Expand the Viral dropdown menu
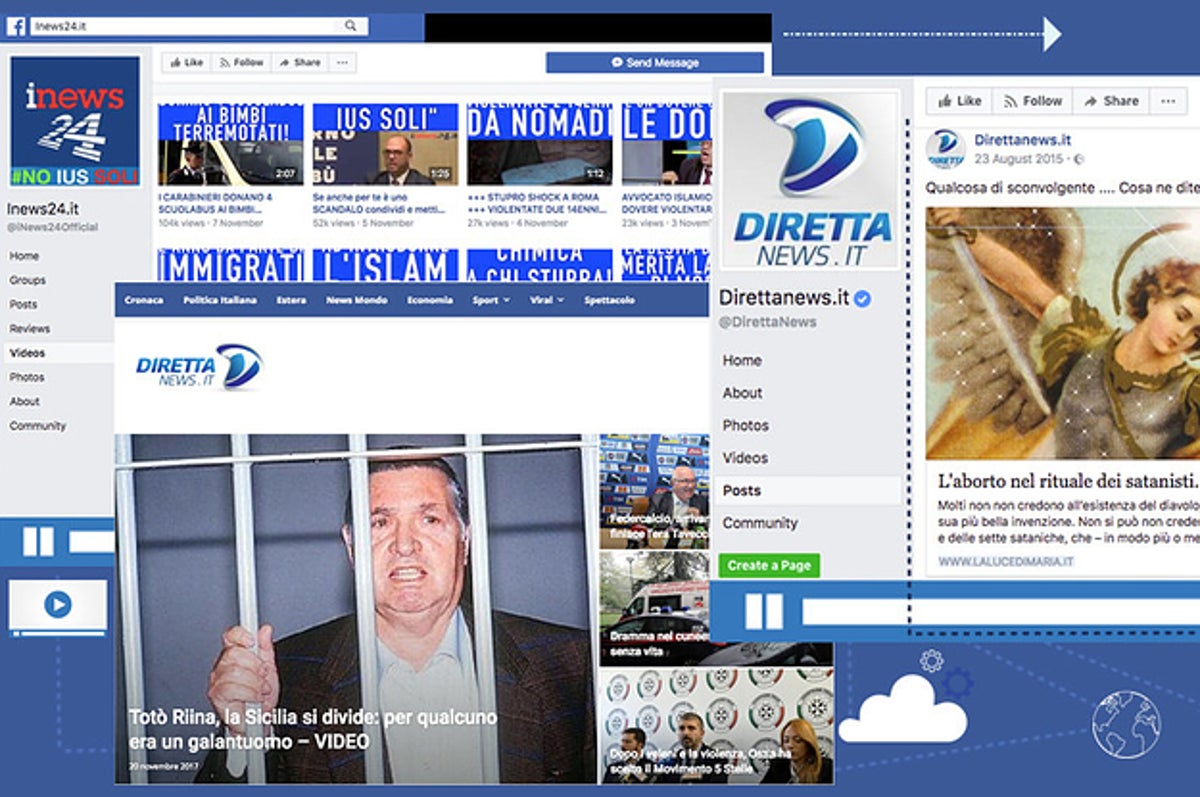 546,300
